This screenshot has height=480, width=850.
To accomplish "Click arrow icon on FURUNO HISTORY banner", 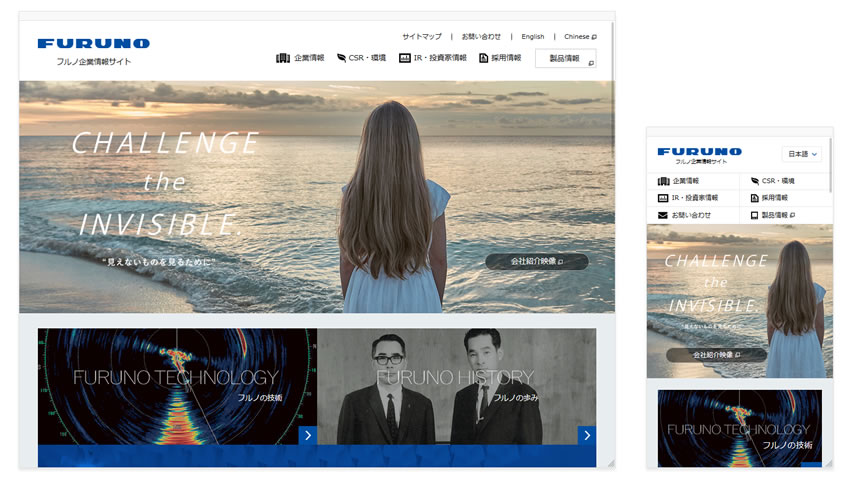I will click(587, 435).
